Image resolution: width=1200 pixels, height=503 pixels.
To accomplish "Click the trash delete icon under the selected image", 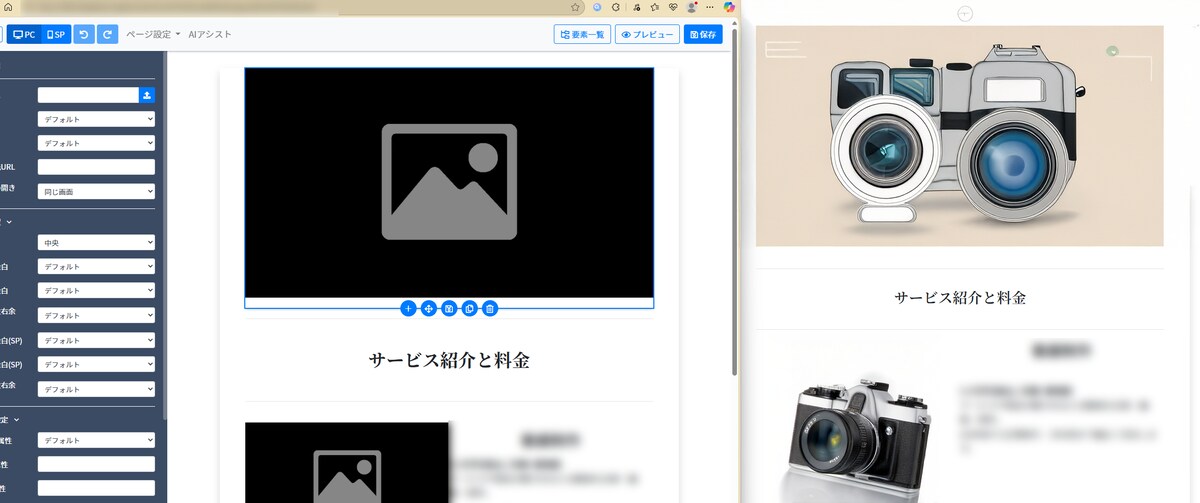I will point(490,308).
